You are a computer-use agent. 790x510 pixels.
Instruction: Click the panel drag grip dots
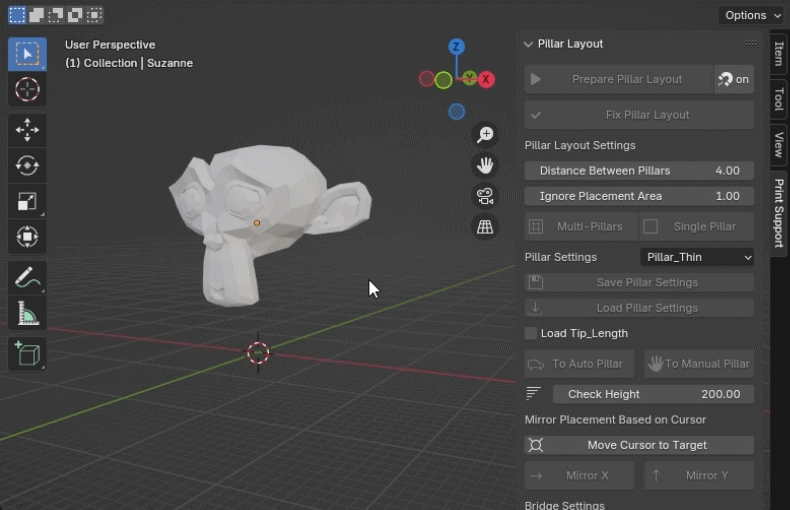coord(751,43)
